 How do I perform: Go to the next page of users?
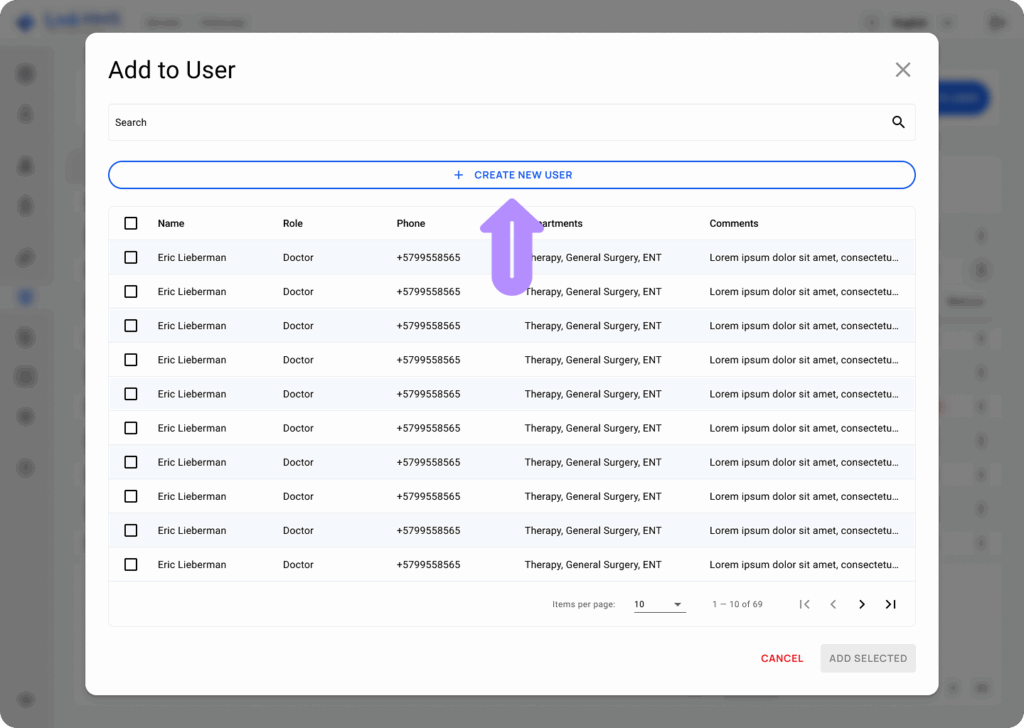(x=862, y=604)
